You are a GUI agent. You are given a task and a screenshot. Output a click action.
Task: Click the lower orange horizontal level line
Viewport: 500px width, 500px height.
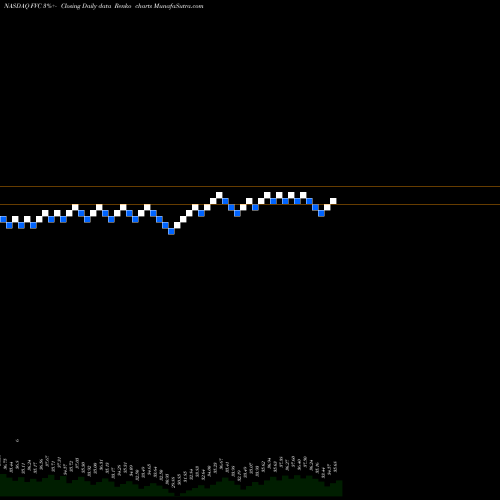click(250, 204)
